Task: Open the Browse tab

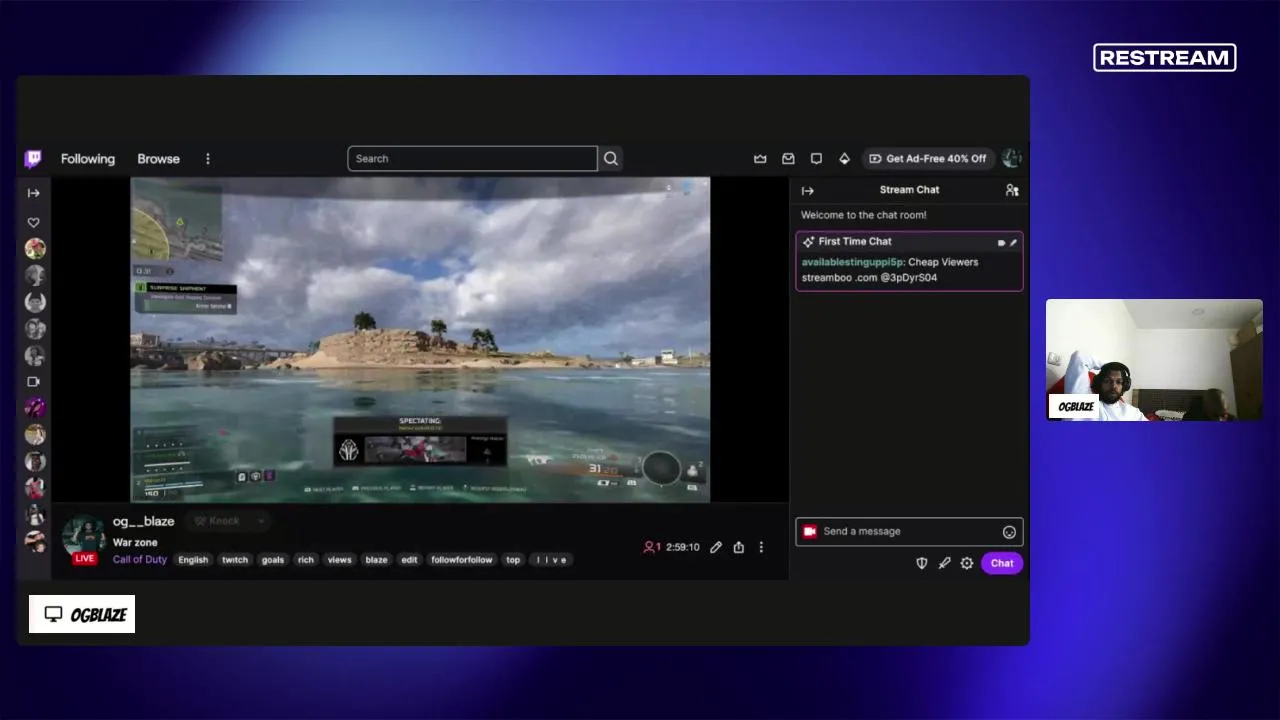Action: point(159,159)
